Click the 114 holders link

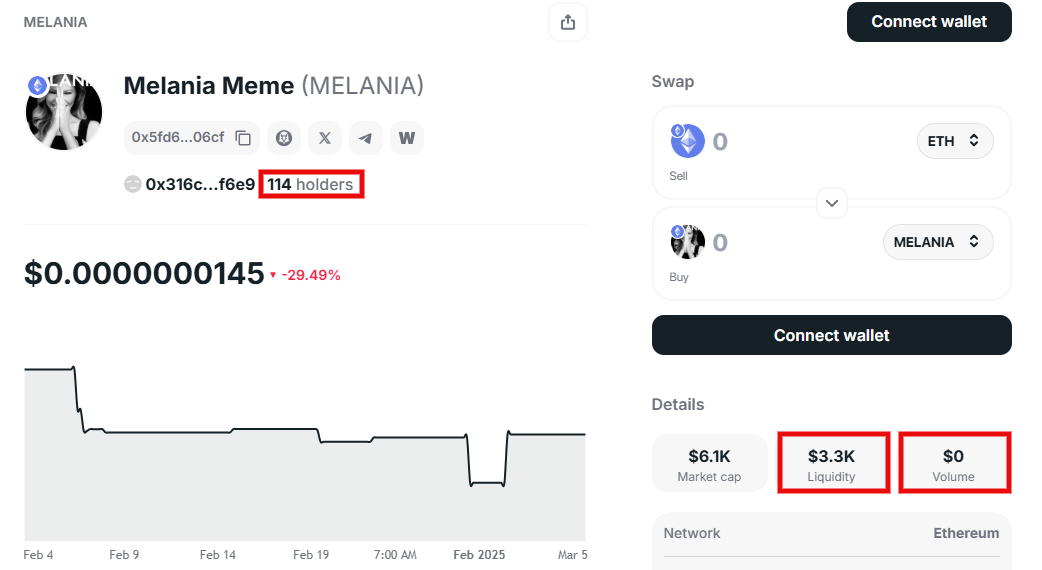[x=310, y=184]
